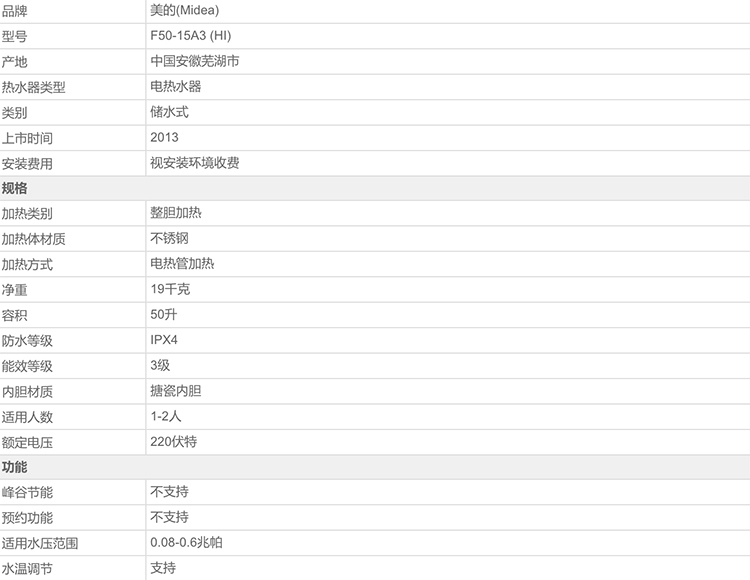This screenshot has height=580, width=750.
Task: Click the 规格 section header
Action: point(15,188)
